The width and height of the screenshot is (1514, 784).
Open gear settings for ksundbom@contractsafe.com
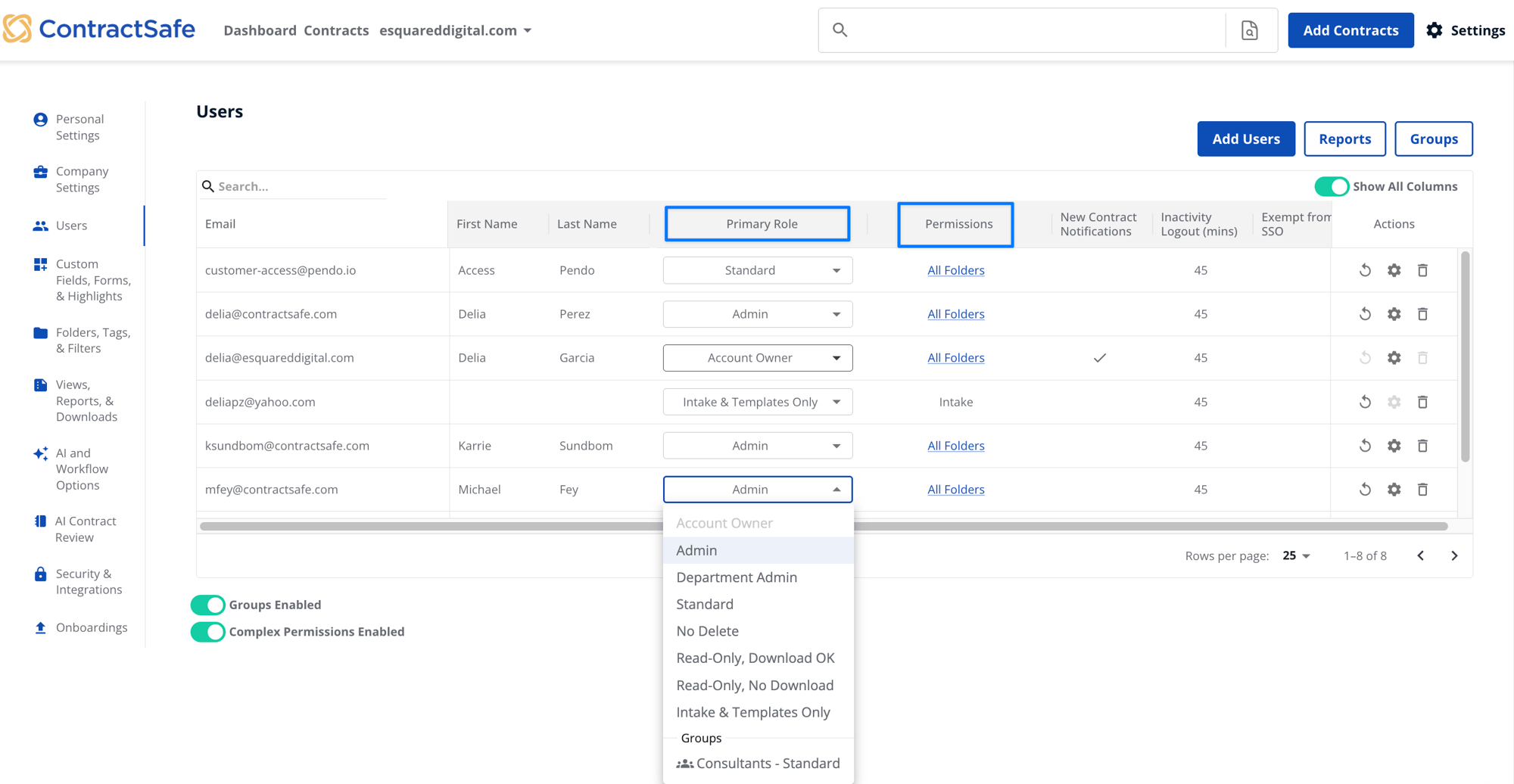click(1394, 446)
